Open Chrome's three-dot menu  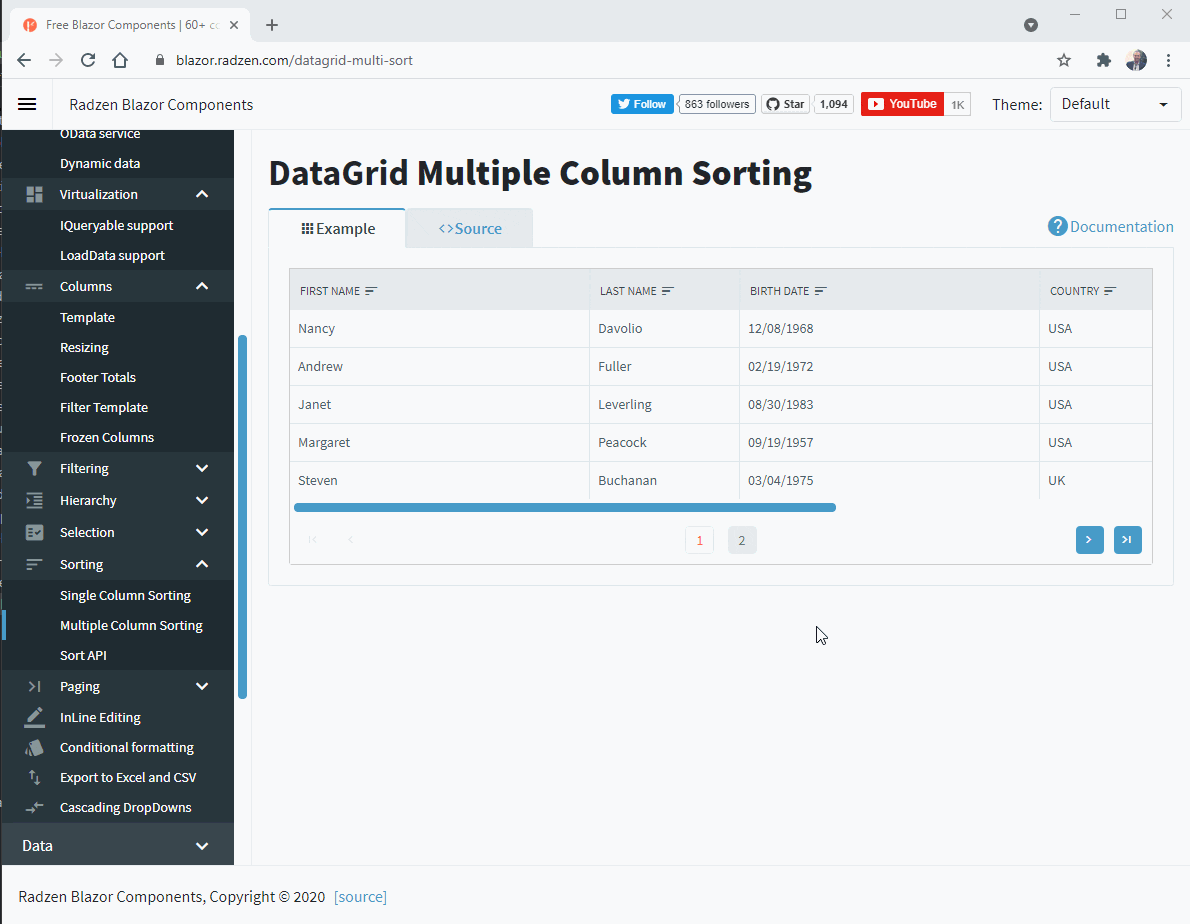tap(1168, 60)
